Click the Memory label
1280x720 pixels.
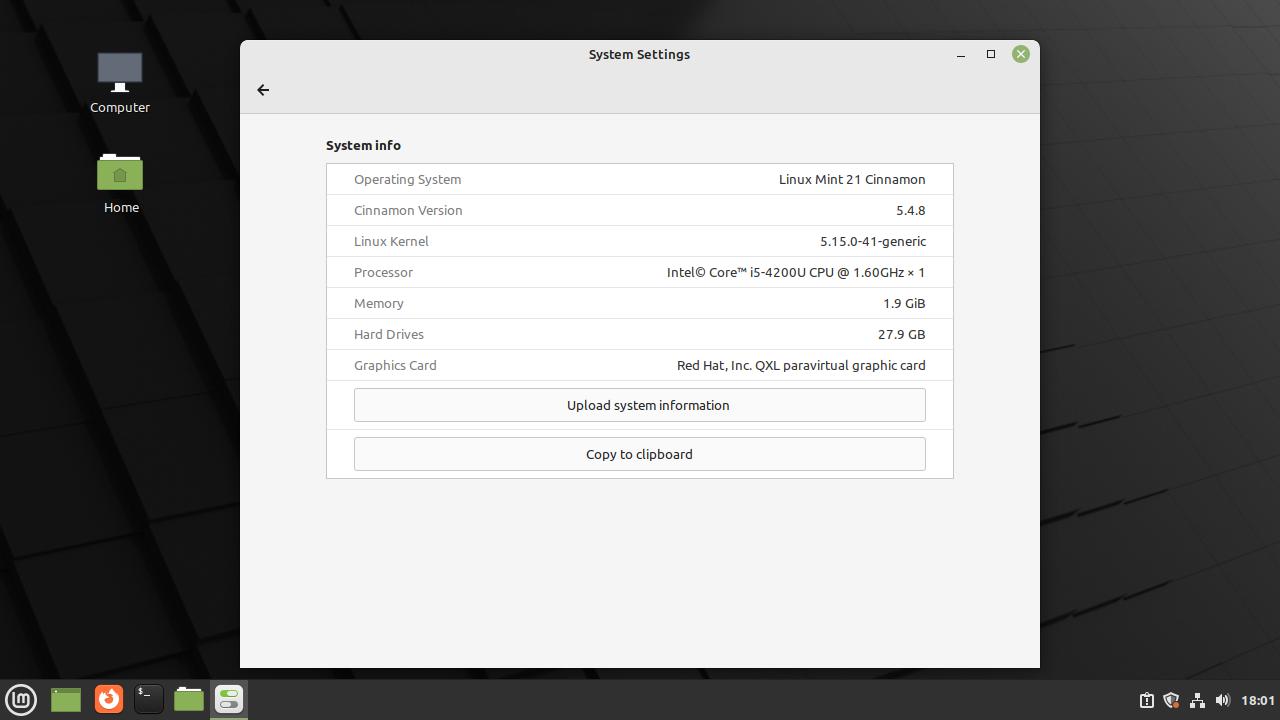[379, 304]
